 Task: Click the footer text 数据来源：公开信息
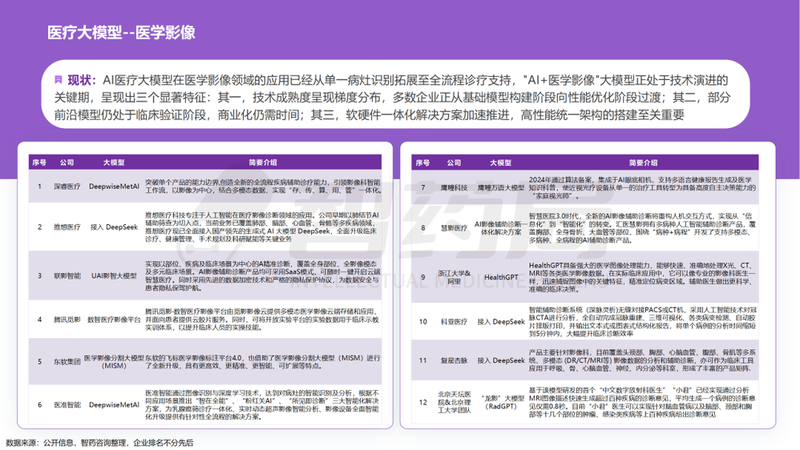point(40,443)
